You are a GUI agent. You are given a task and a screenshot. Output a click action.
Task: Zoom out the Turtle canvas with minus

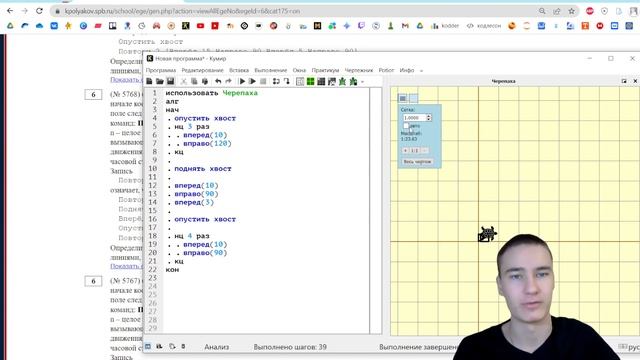[x=424, y=151]
